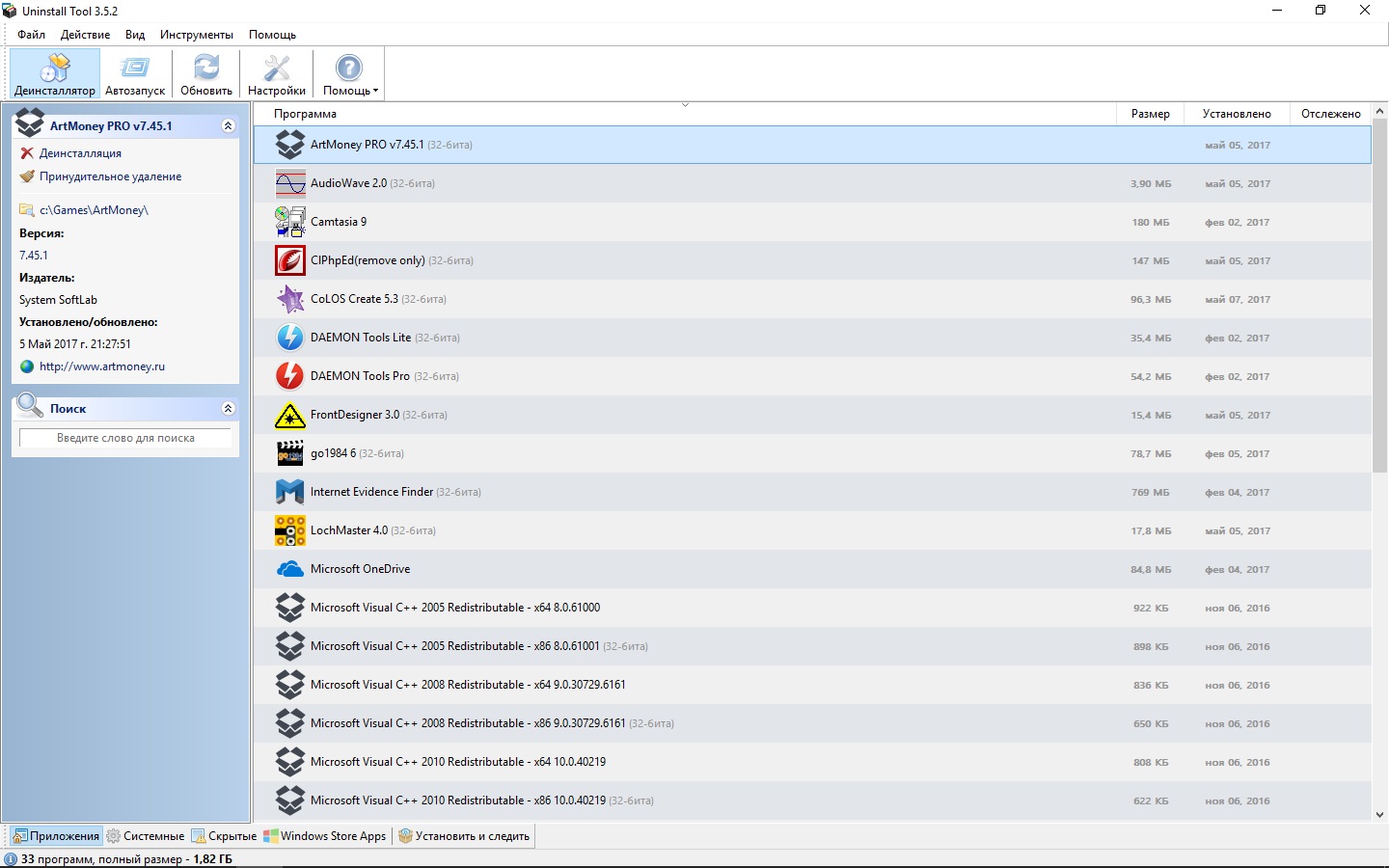Switch to the Скрытые tab
Viewport: 1389px width, 868px height.
click(225, 836)
